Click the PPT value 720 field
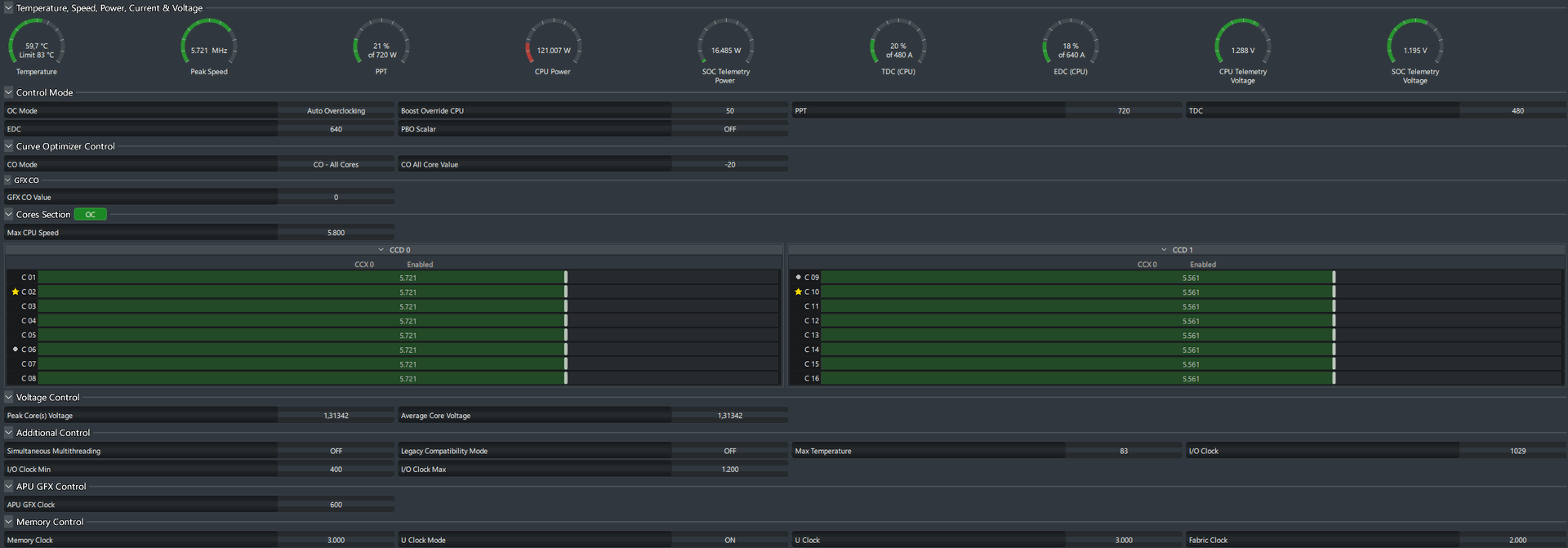The width and height of the screenshot is (1568, 548). tap(1124, 111)
